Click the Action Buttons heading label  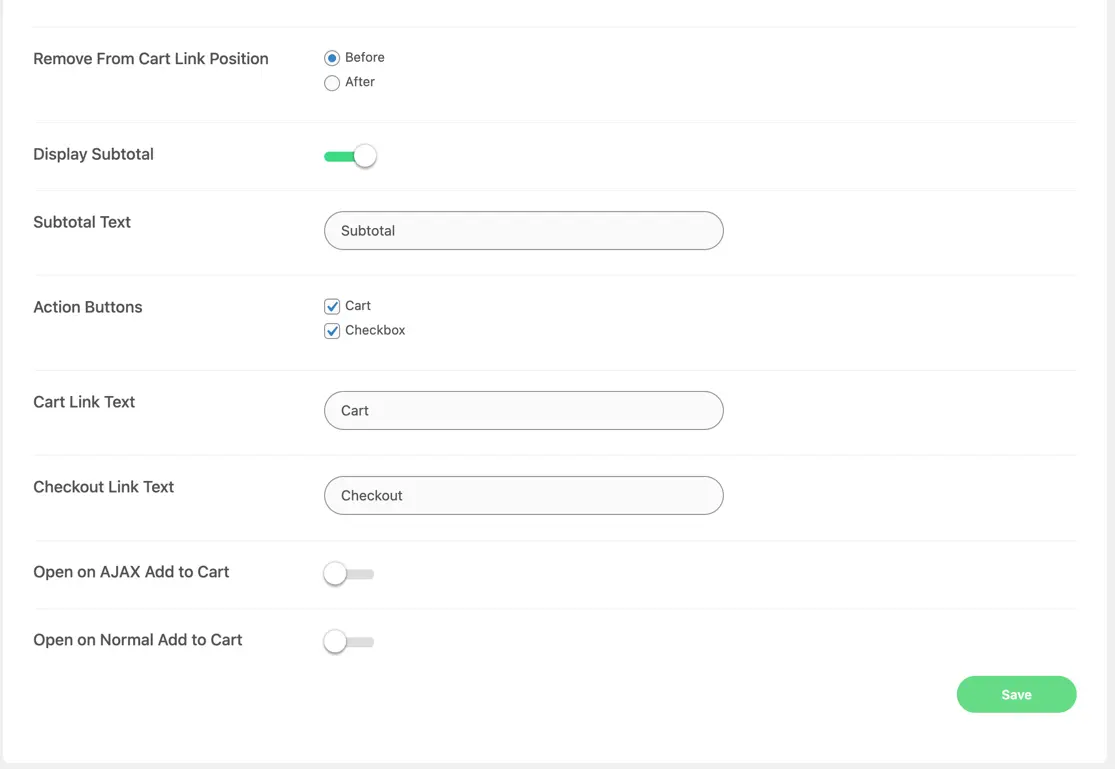pos(88,307)
